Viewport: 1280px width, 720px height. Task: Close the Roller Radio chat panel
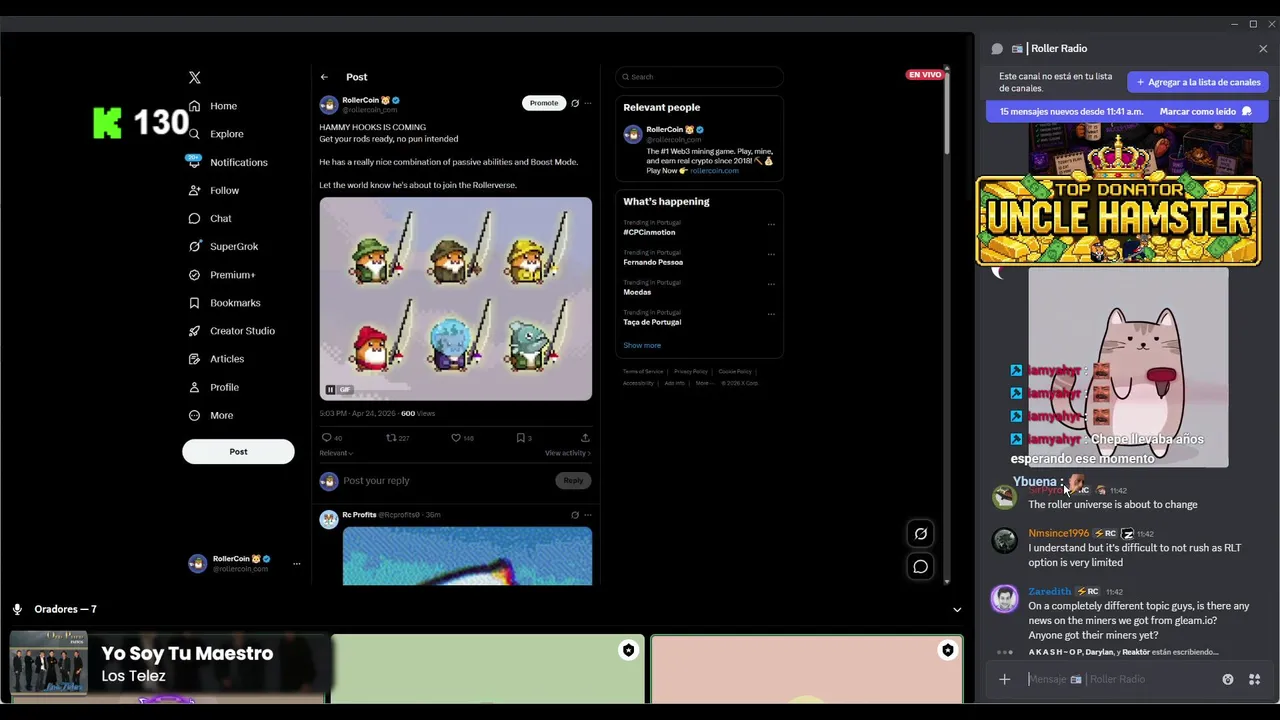(1263, 48)
